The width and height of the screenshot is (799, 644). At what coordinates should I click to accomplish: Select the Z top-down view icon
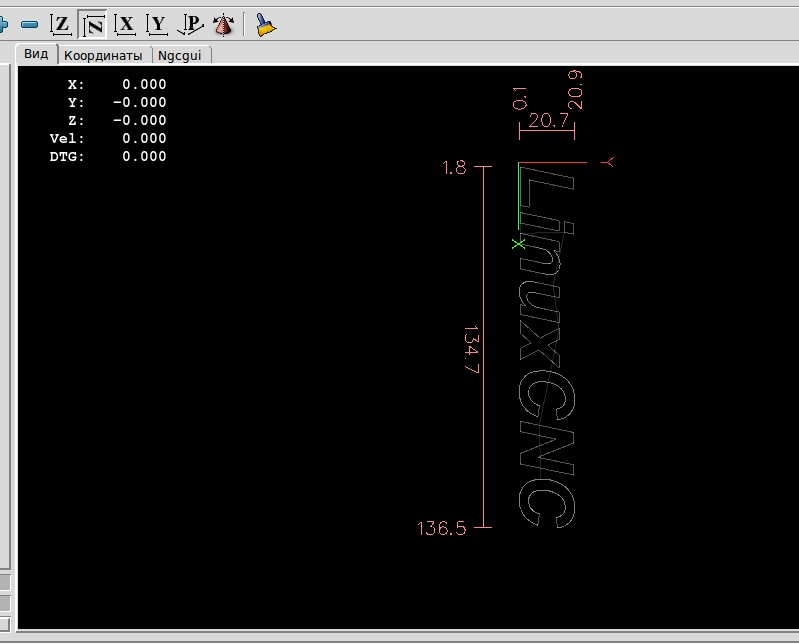point(61,24)
